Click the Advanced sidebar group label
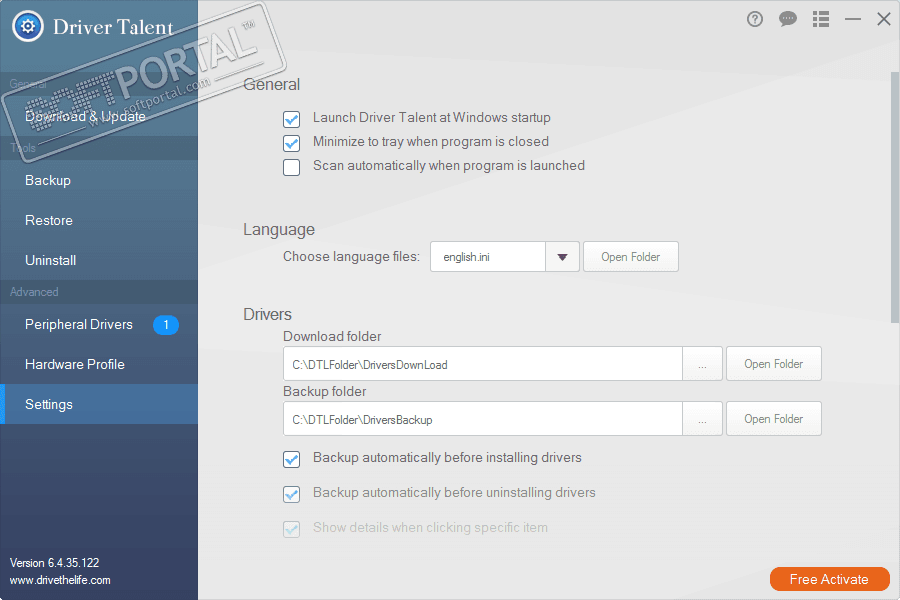This screenshot has width=900, height=600. click(x=34, y=292)
